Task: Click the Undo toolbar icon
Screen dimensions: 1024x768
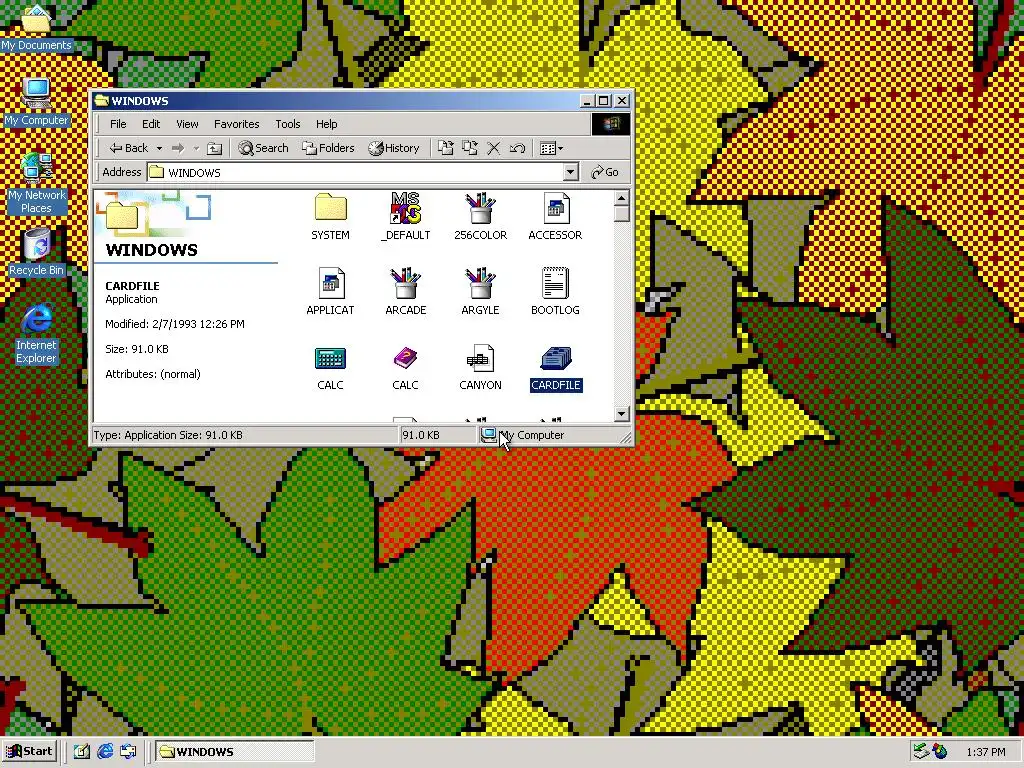Action: pyautogui.click(x=517, y=148)
